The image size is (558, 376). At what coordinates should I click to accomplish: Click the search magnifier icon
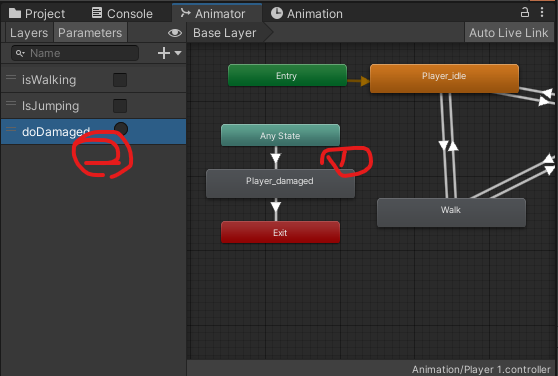point(20,53)
